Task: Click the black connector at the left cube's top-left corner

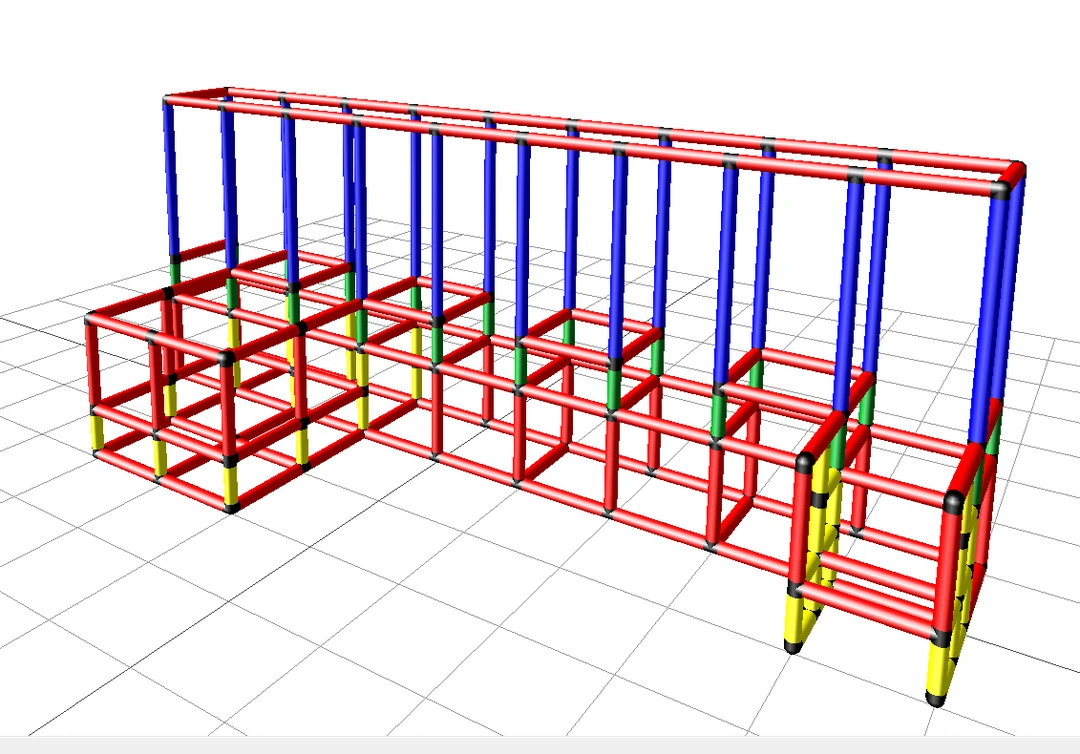Action: pyautogui.click(x=91, y=318)
